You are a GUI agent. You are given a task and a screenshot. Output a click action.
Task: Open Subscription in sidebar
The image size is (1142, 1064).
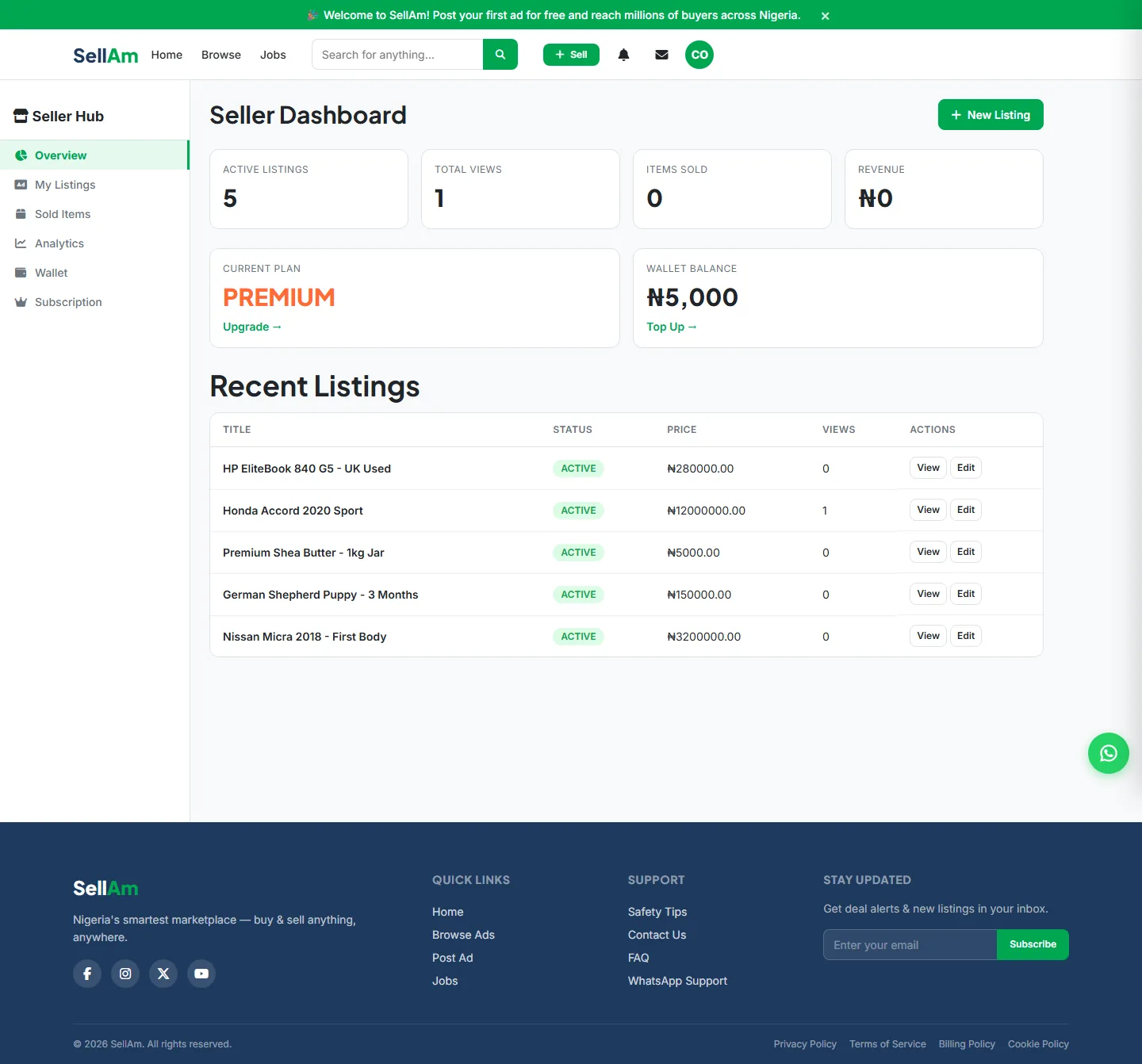point(94,302)
